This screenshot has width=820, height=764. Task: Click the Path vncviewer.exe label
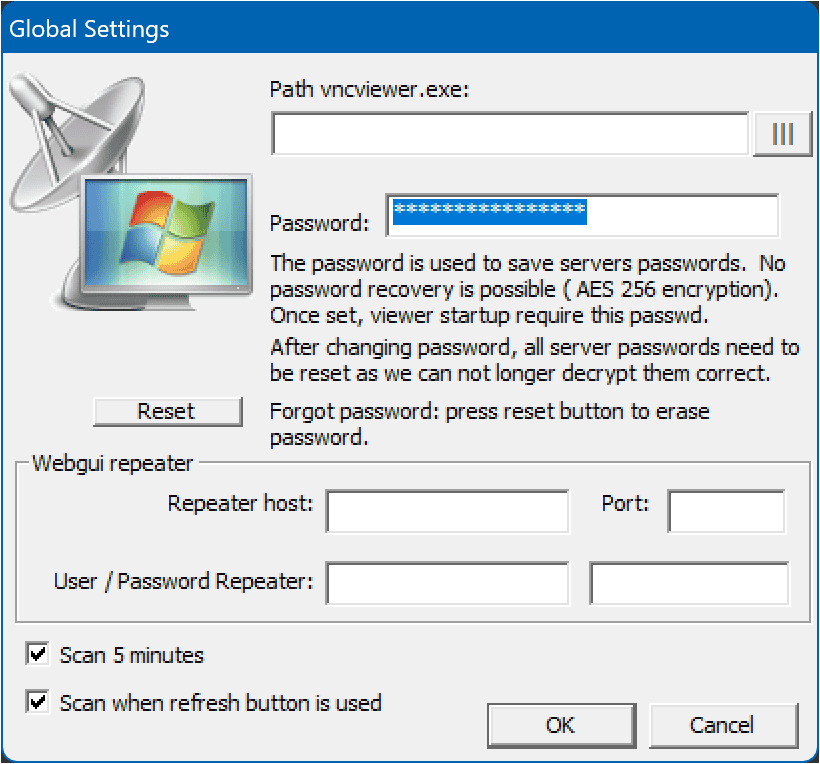(370, 89)
